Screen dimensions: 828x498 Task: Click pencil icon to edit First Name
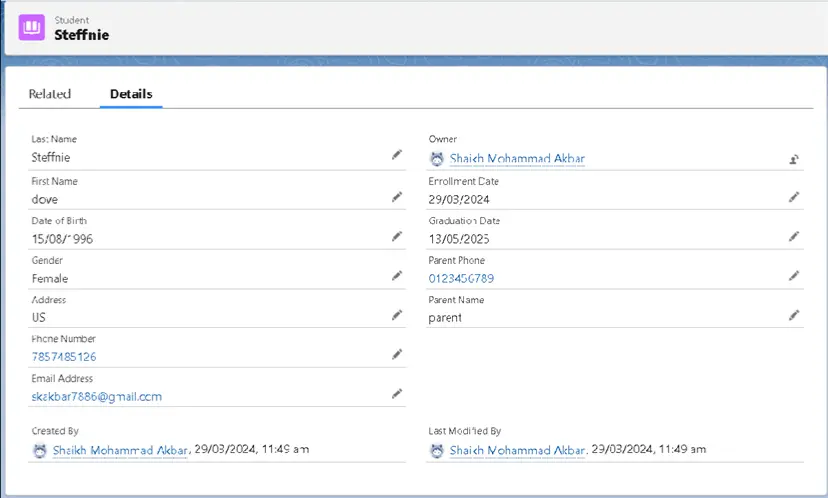[396, 197]
